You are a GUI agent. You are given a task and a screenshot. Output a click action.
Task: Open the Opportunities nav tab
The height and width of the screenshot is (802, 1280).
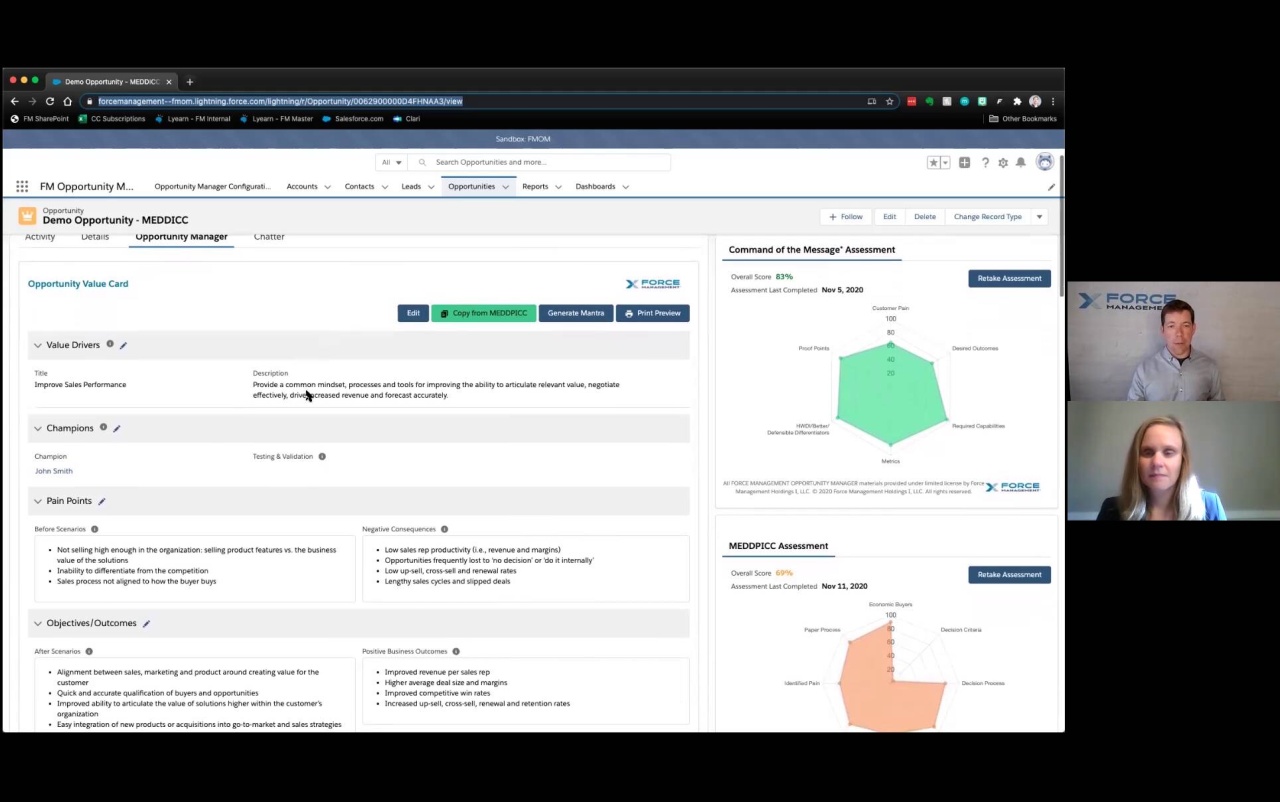(x=471, y=186)
